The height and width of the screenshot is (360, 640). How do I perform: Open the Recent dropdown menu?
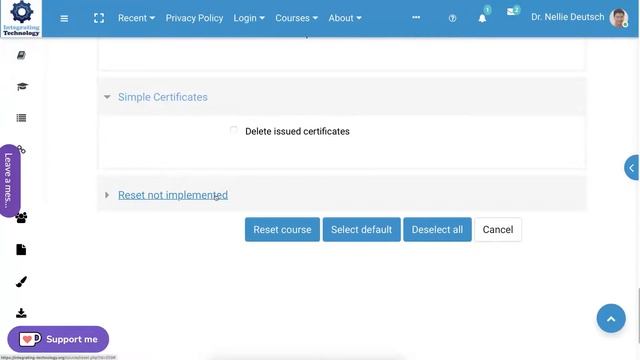136,18
